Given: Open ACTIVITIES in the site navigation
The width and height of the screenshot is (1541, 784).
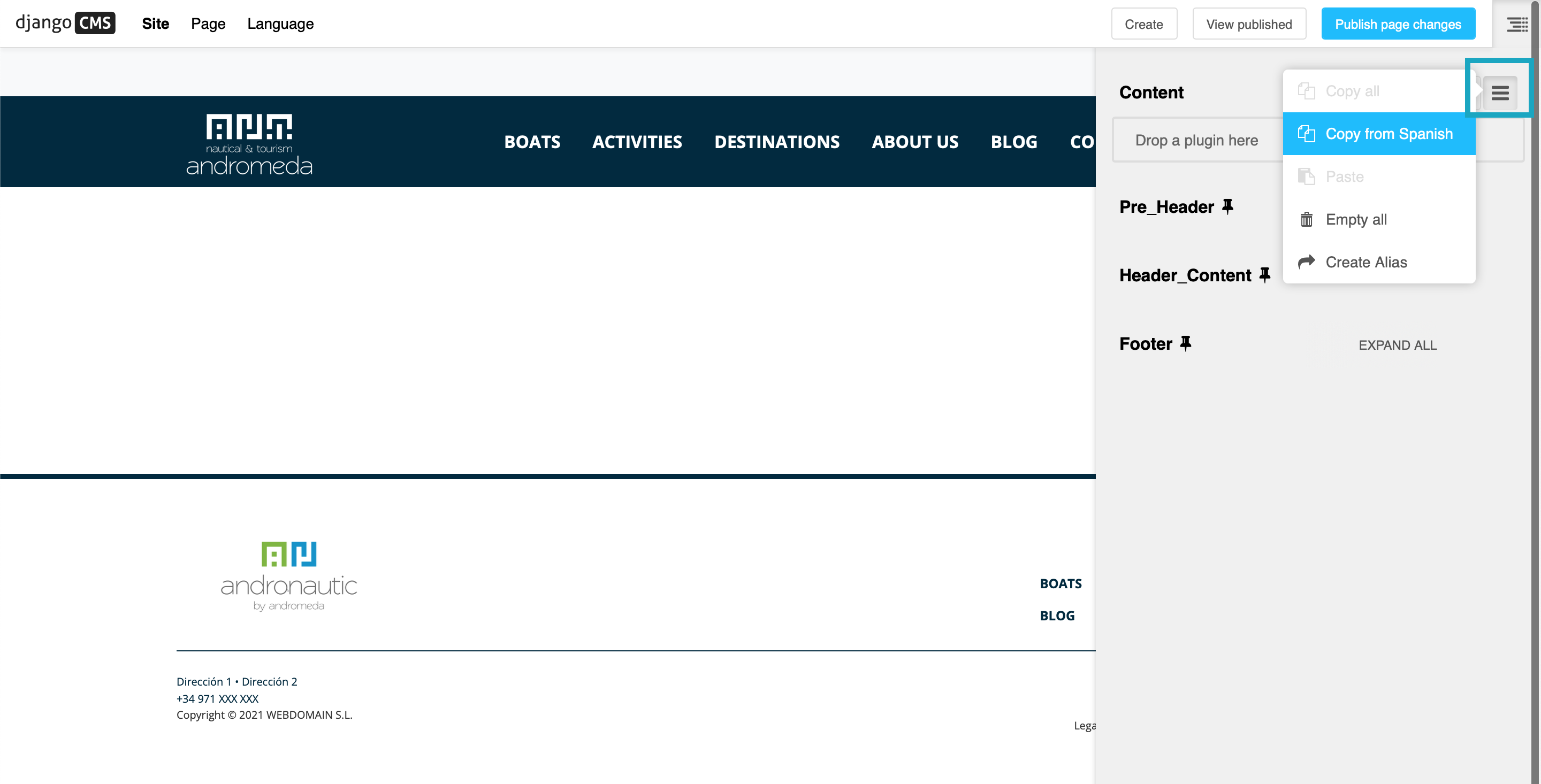Looking at the screenshot, I should tap(637, 142).
